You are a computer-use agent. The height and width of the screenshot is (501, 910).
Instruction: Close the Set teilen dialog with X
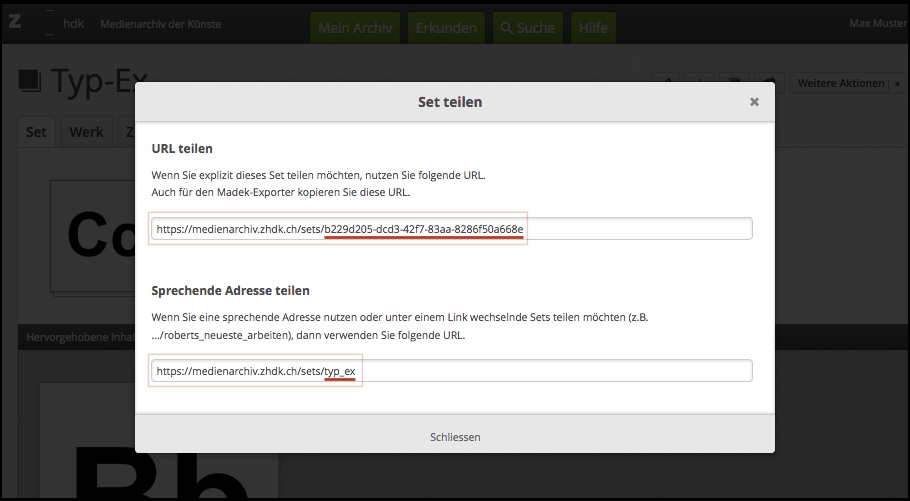(754, 102)
